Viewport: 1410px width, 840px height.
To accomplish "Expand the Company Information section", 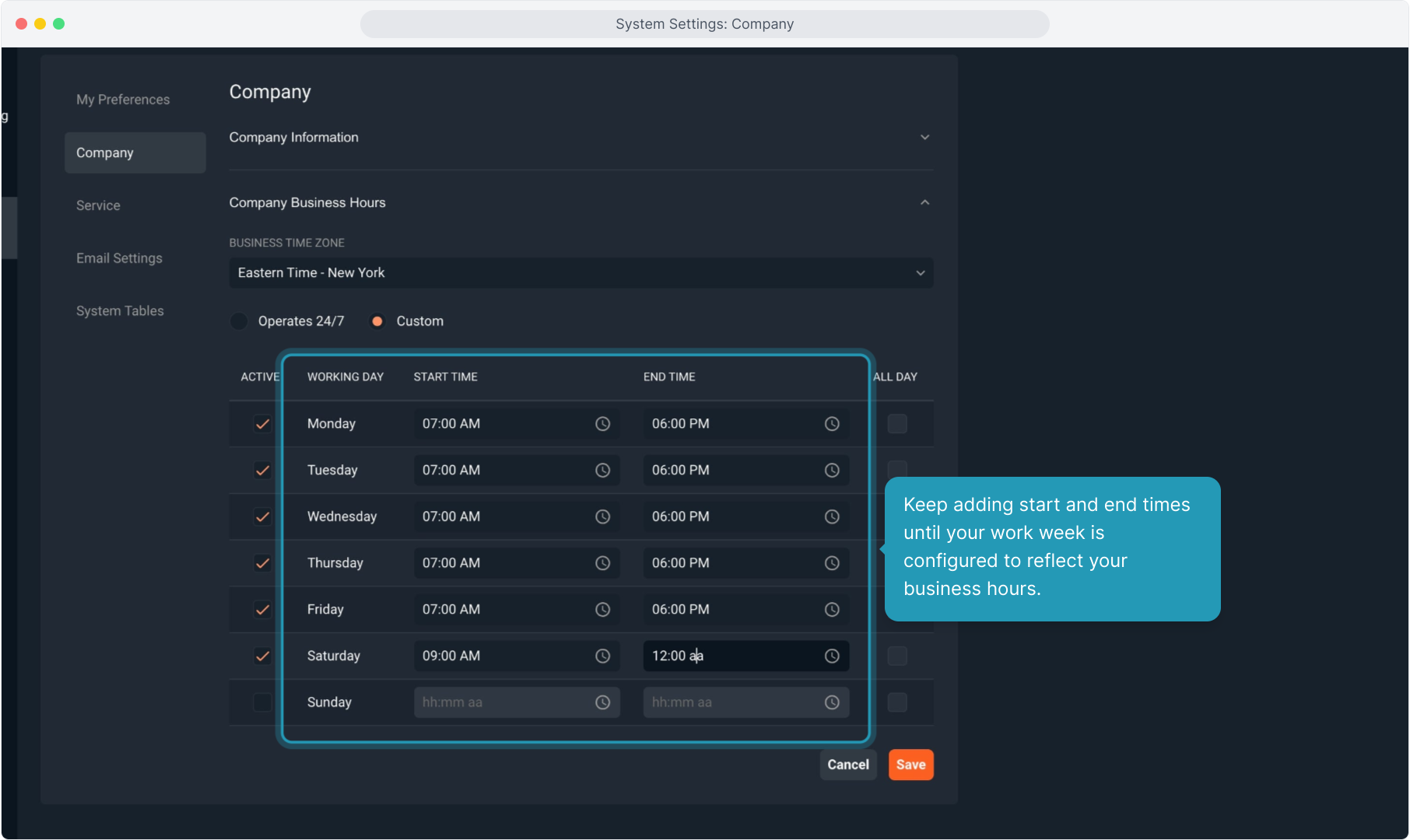I will pyautogui.click(x=924, y=138).
